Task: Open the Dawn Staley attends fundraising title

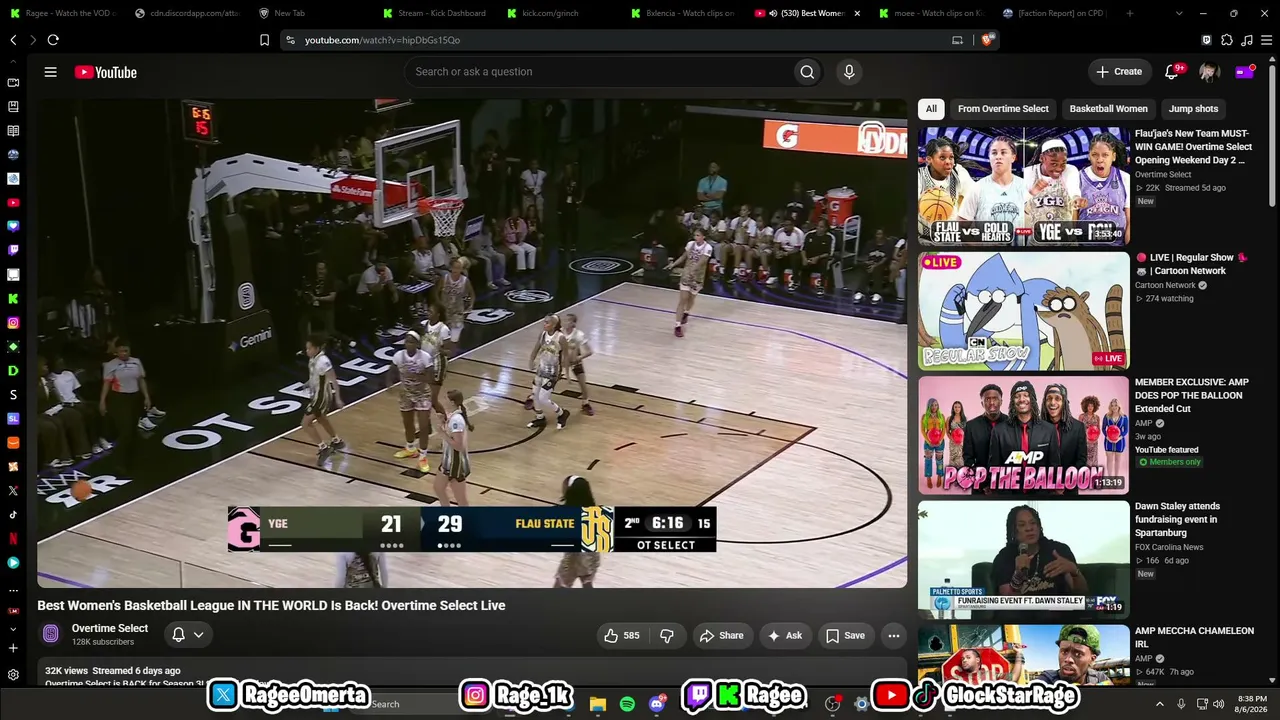Action: (x=1177, y=519)
